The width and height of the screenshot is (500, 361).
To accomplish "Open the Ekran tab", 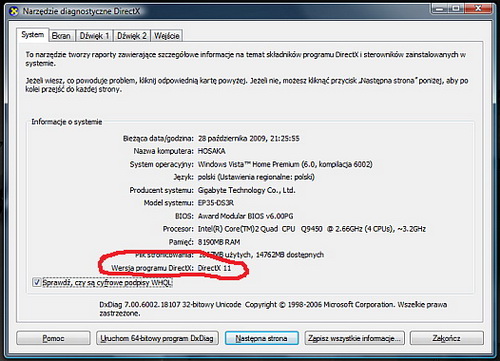I will coord(61,36).
